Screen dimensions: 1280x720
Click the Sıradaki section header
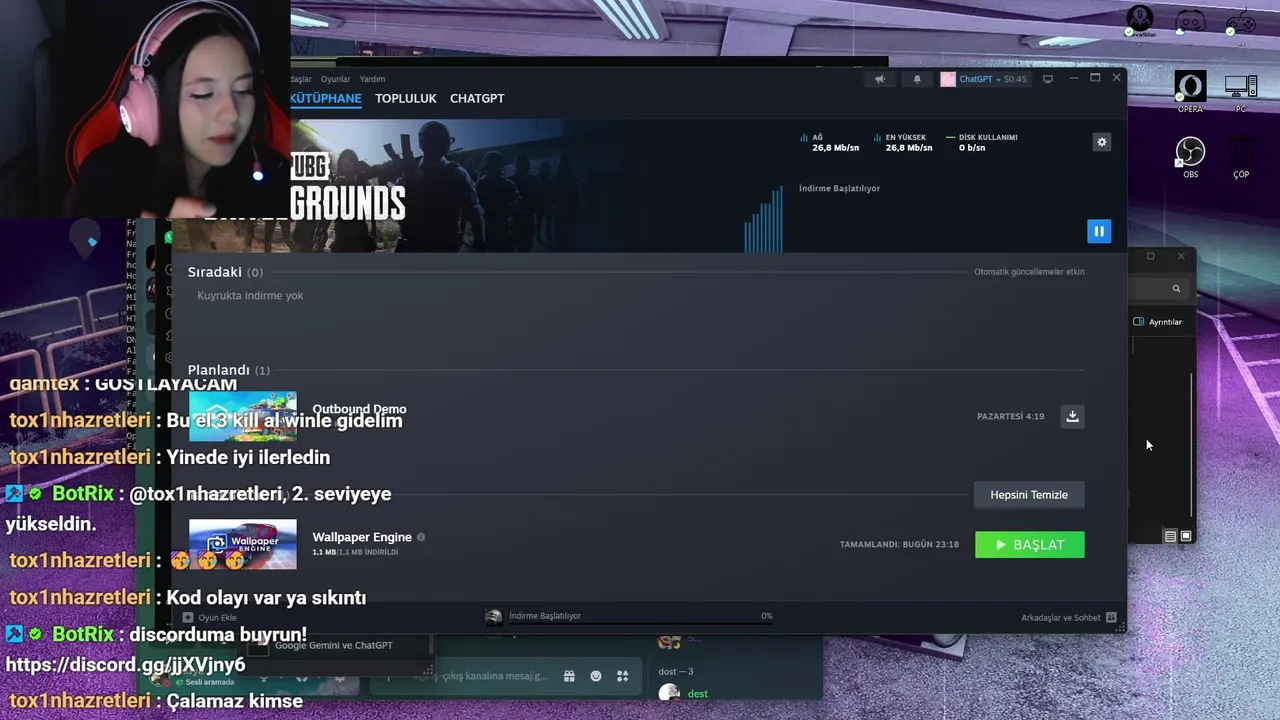click(x=225, y=272)
